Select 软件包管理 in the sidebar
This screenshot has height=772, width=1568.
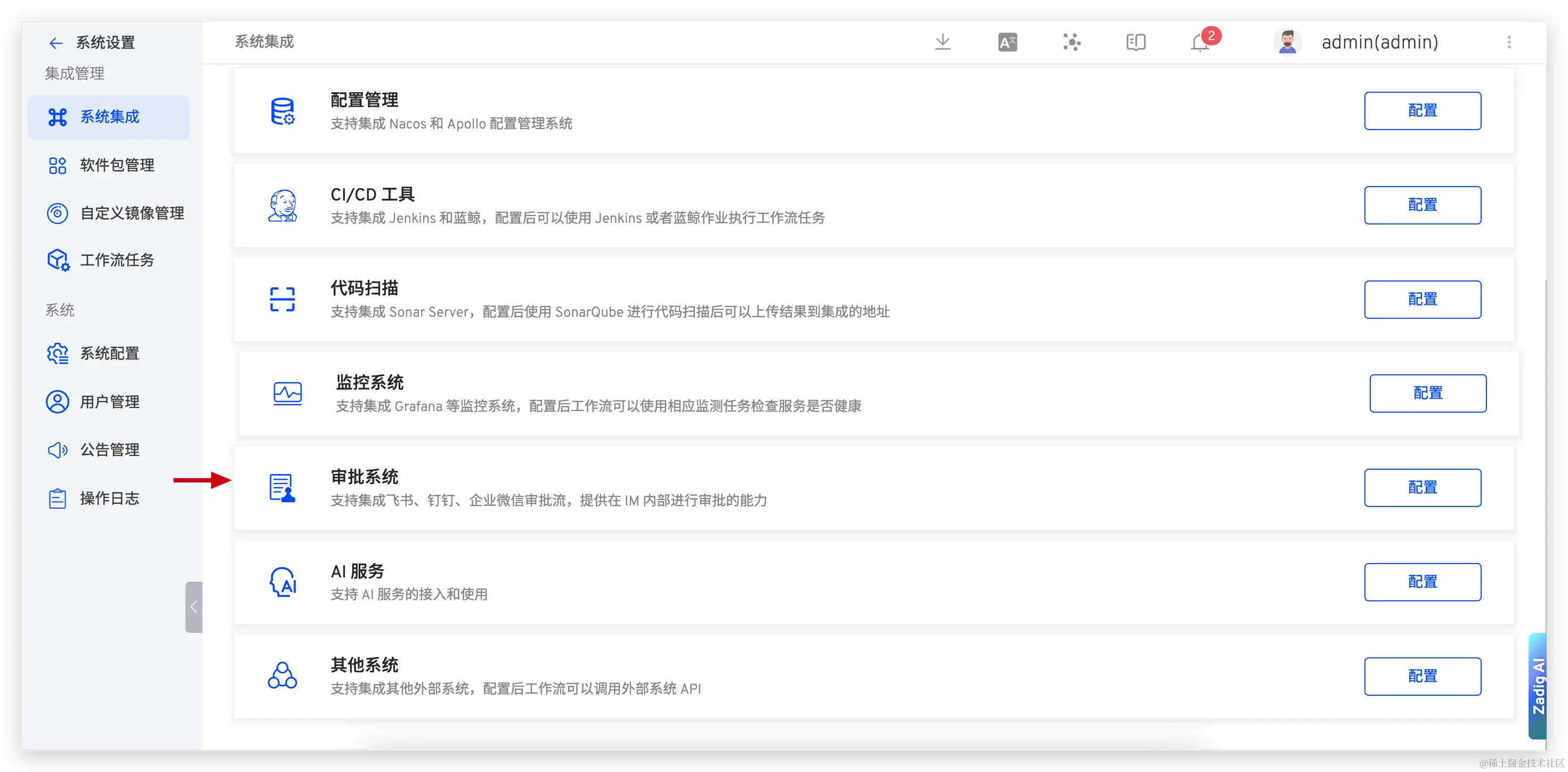point(117,165)
